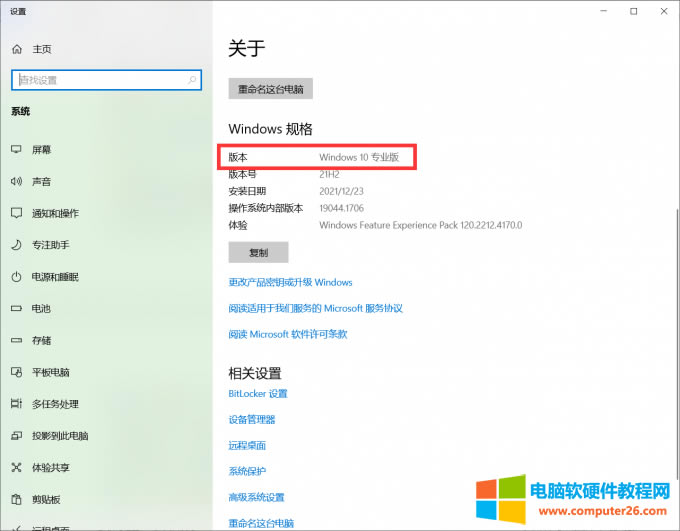The image size is (680, 531).
Task: Close the Settings window
Action: coord(664,11)
